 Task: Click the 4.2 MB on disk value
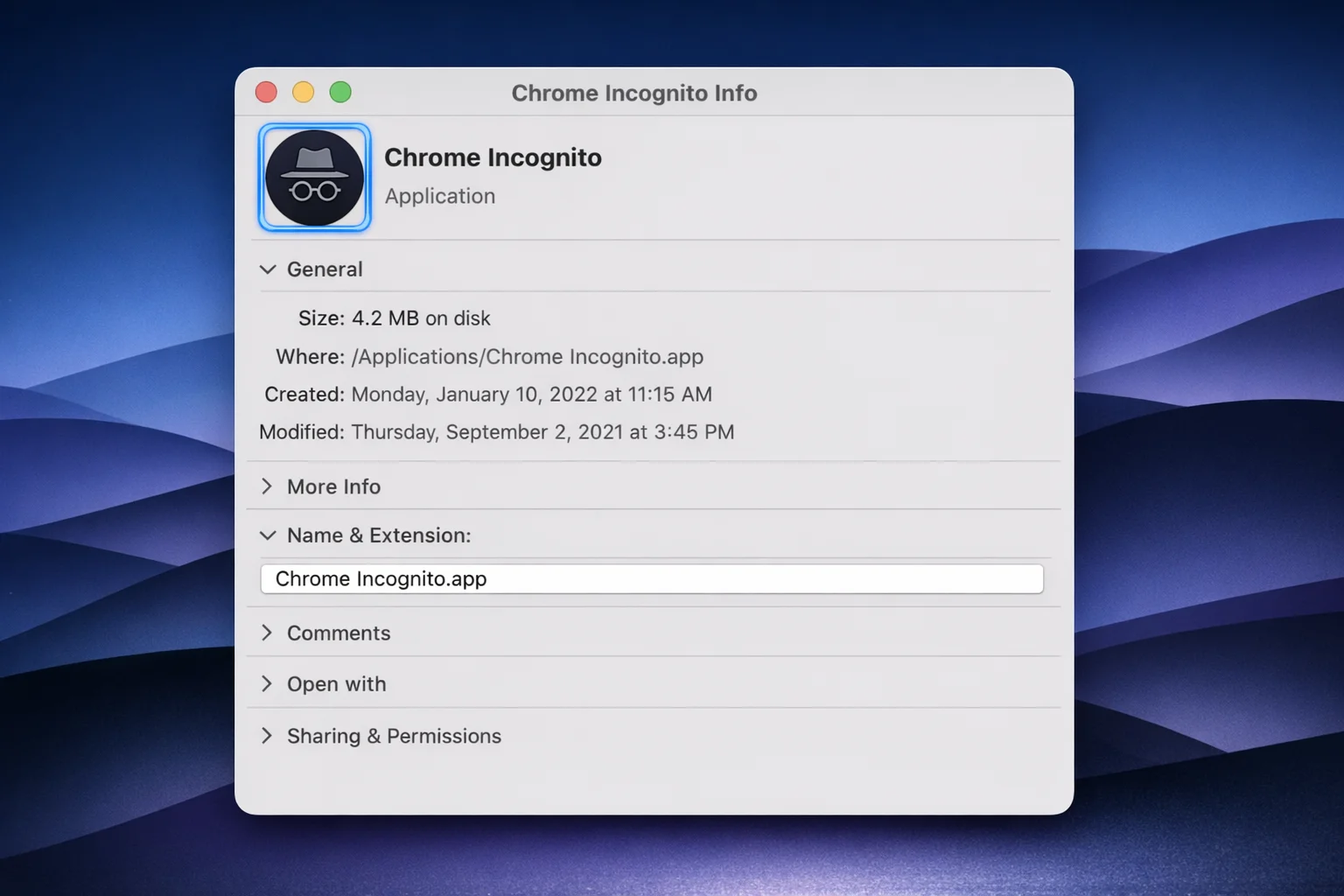pos(421,318)
